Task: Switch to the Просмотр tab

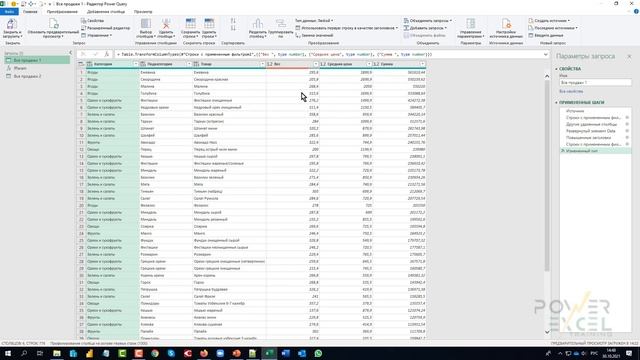Action: coord(143,11)
